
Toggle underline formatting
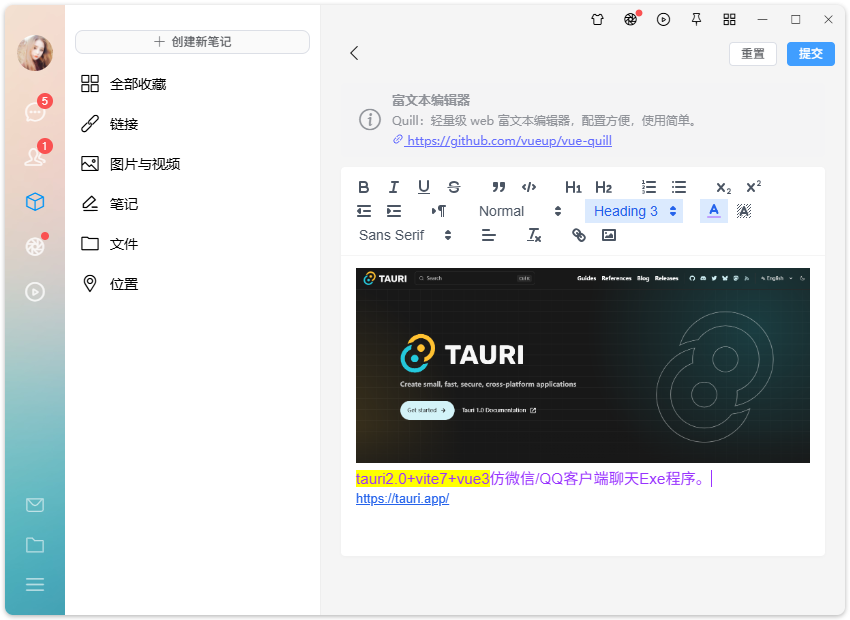point(424,187)
